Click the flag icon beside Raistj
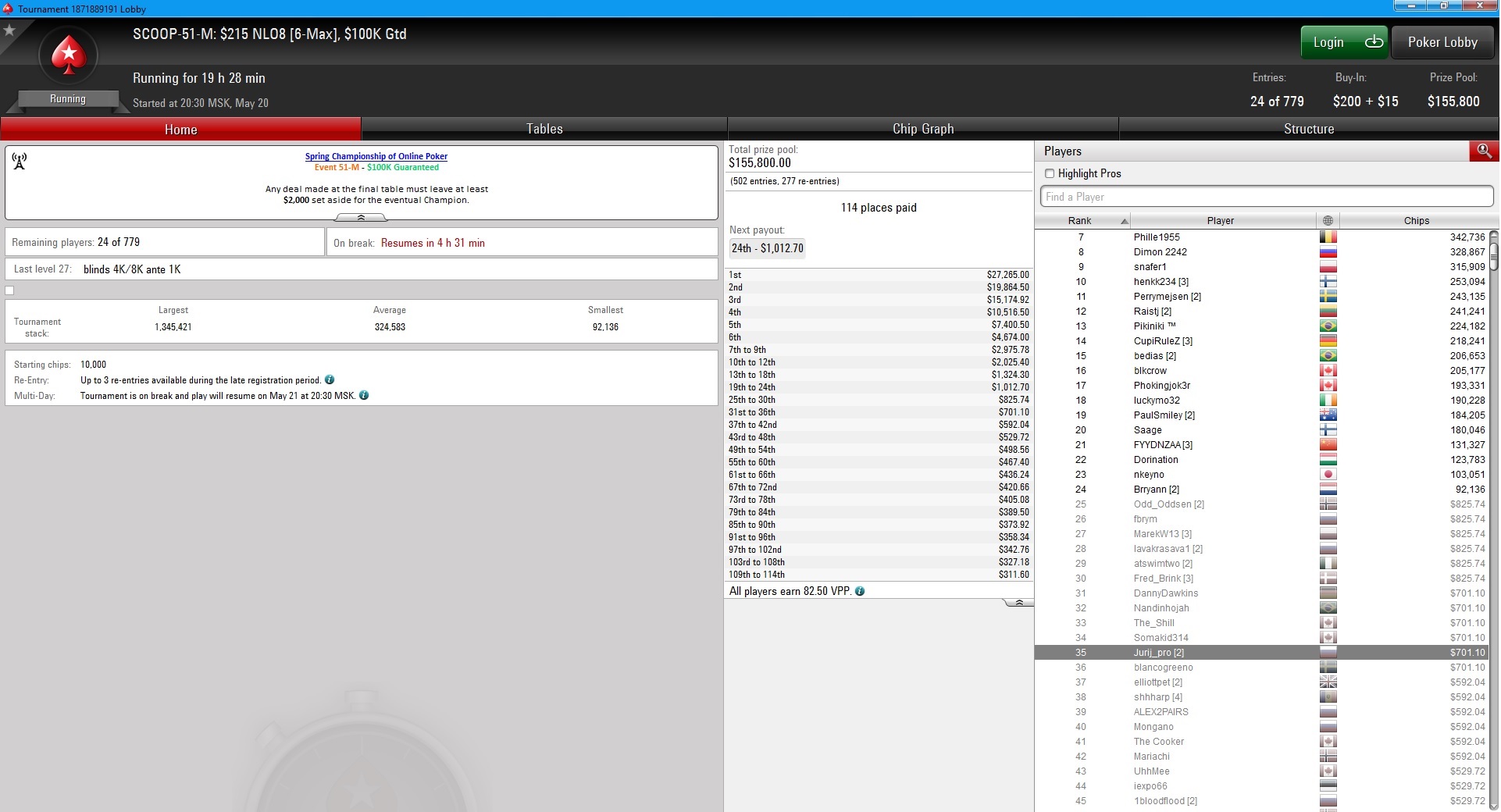Viewport: 1501px width, 812px height. 1328,312
